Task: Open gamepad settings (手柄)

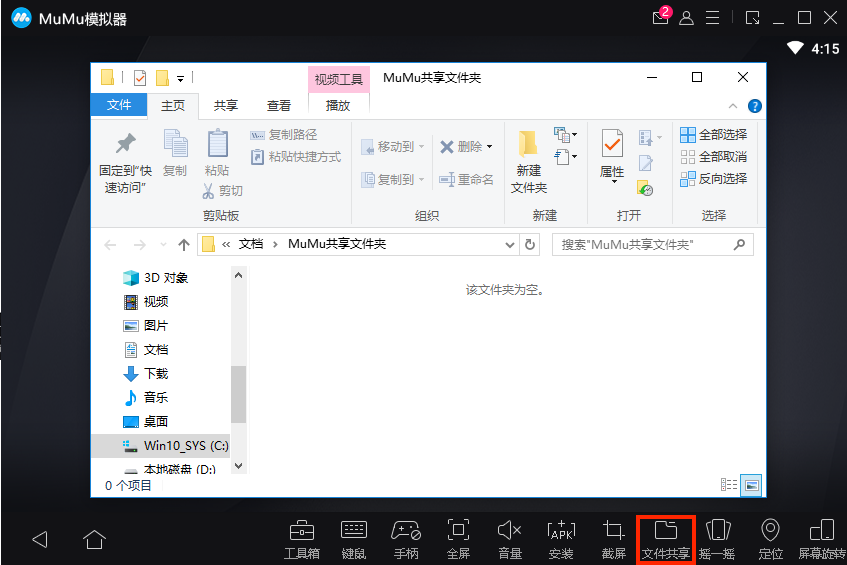Action: [406, 539]
